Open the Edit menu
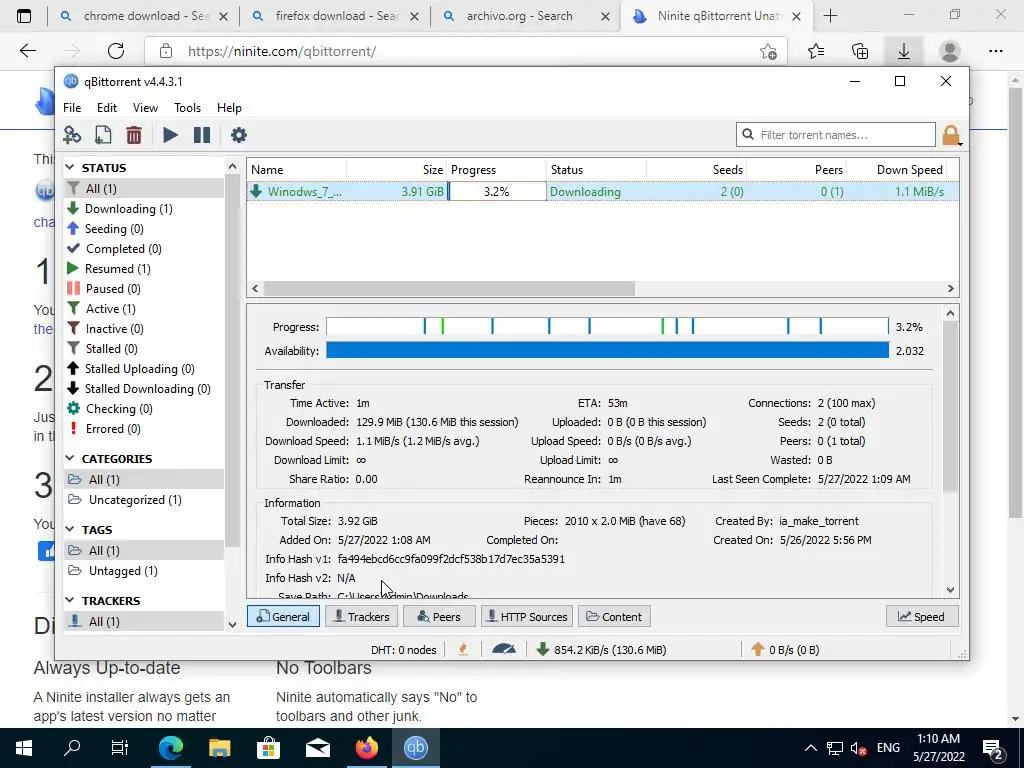Screen dimensions: 1024x768 [x=106, y=108]
